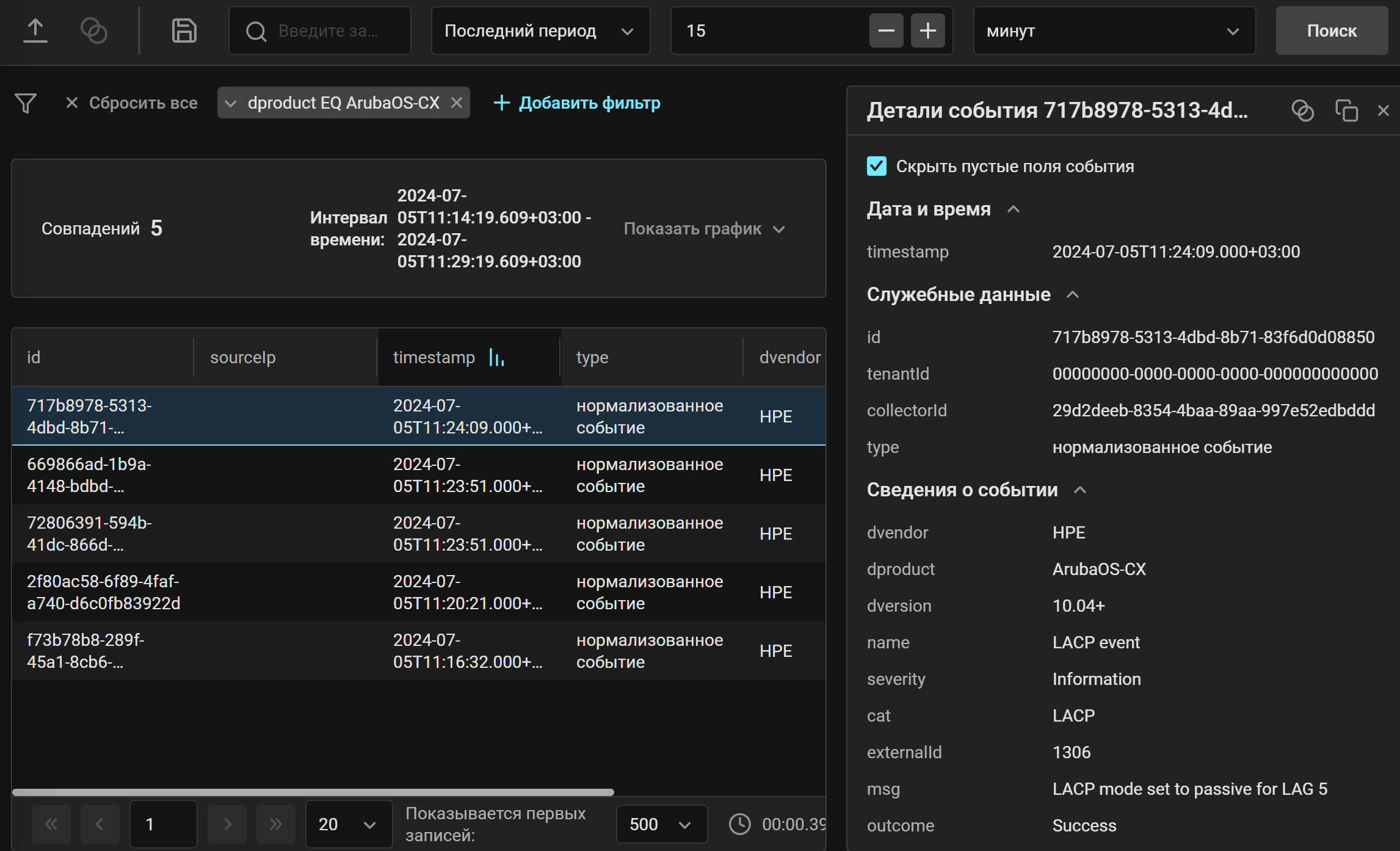Click the save search icon
Screen dimensions: 1400x851
184,31
